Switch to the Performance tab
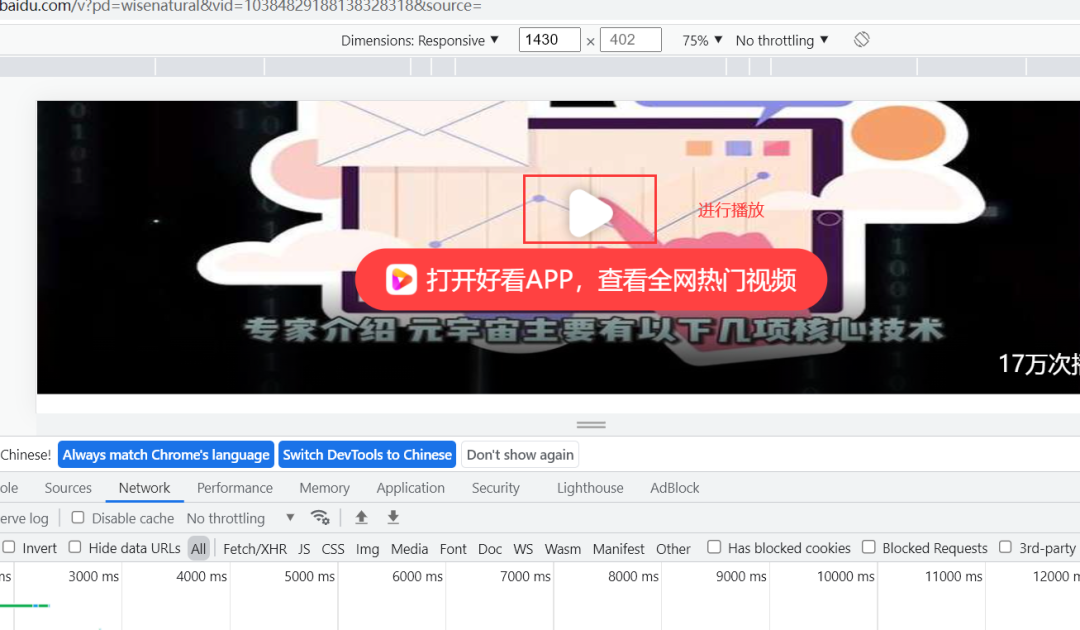Image resolution: width=1080 pixels, height=630 pixels. pos(234,488)
